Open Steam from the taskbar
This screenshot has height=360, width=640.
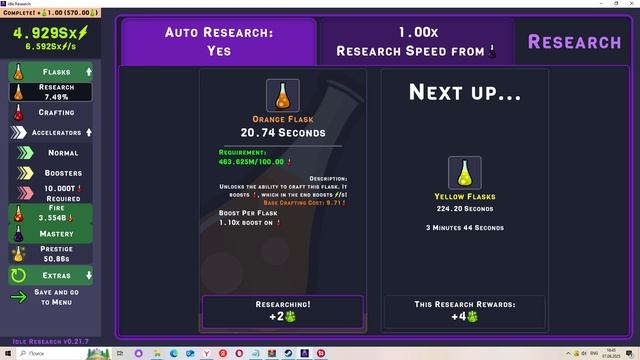[x=288, y=353]
